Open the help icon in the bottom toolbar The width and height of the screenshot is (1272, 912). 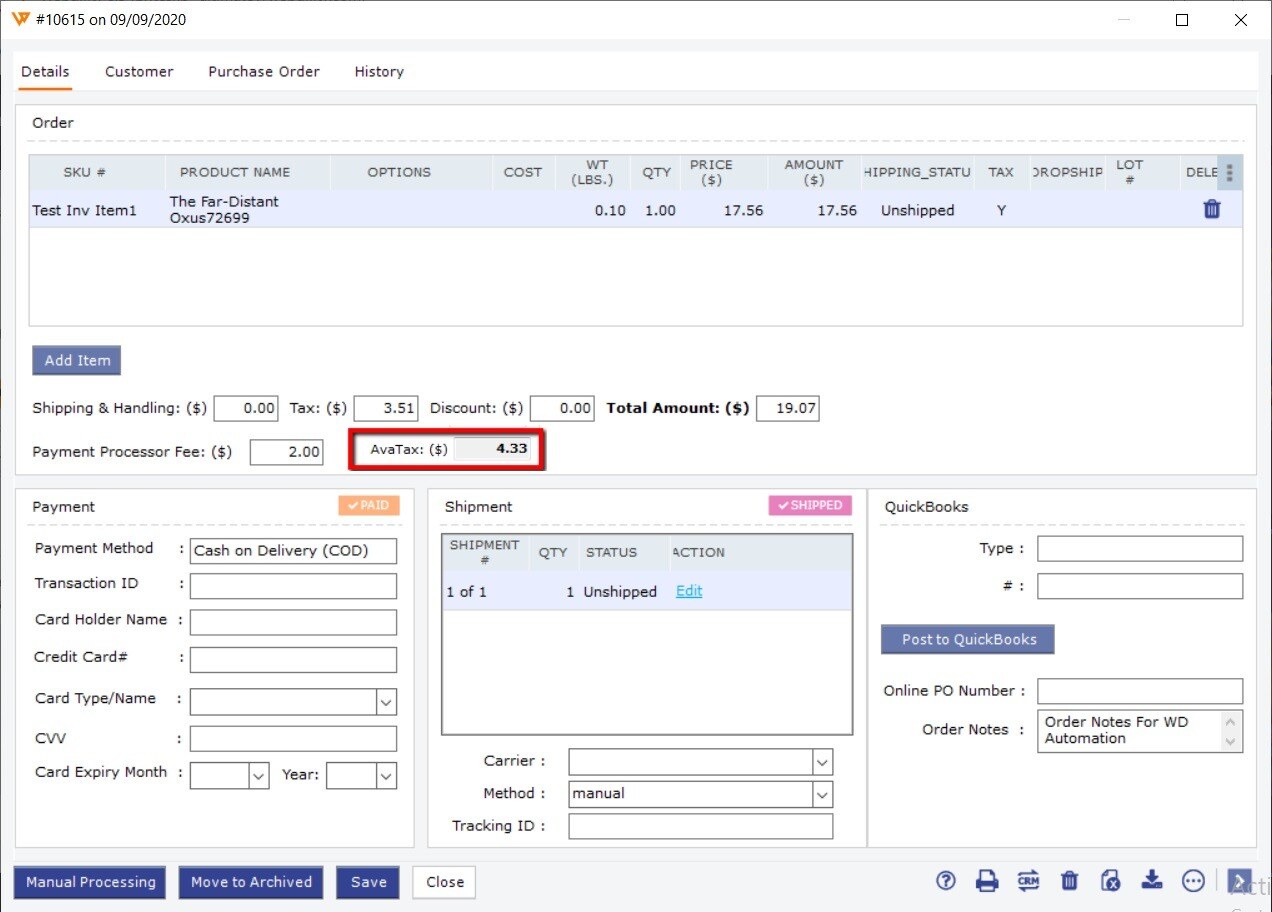[x=946, y=881]
